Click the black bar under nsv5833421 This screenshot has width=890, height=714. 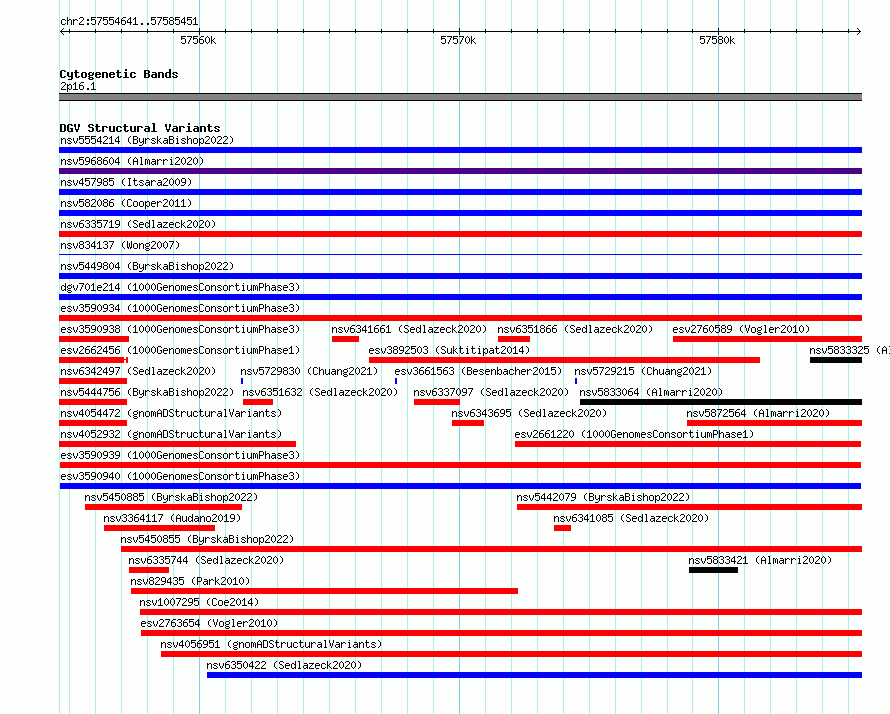click(x=713, y=570)
